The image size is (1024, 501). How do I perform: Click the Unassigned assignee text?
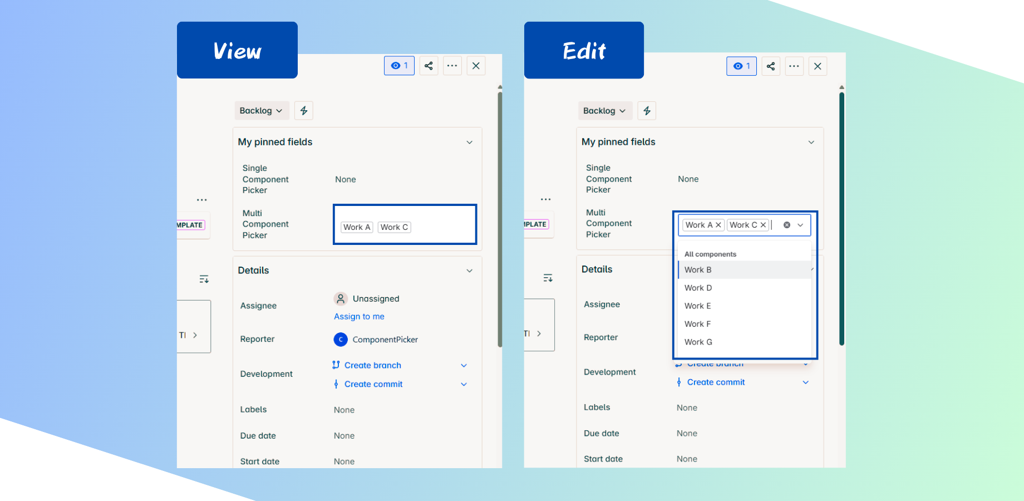pos(376,299)
